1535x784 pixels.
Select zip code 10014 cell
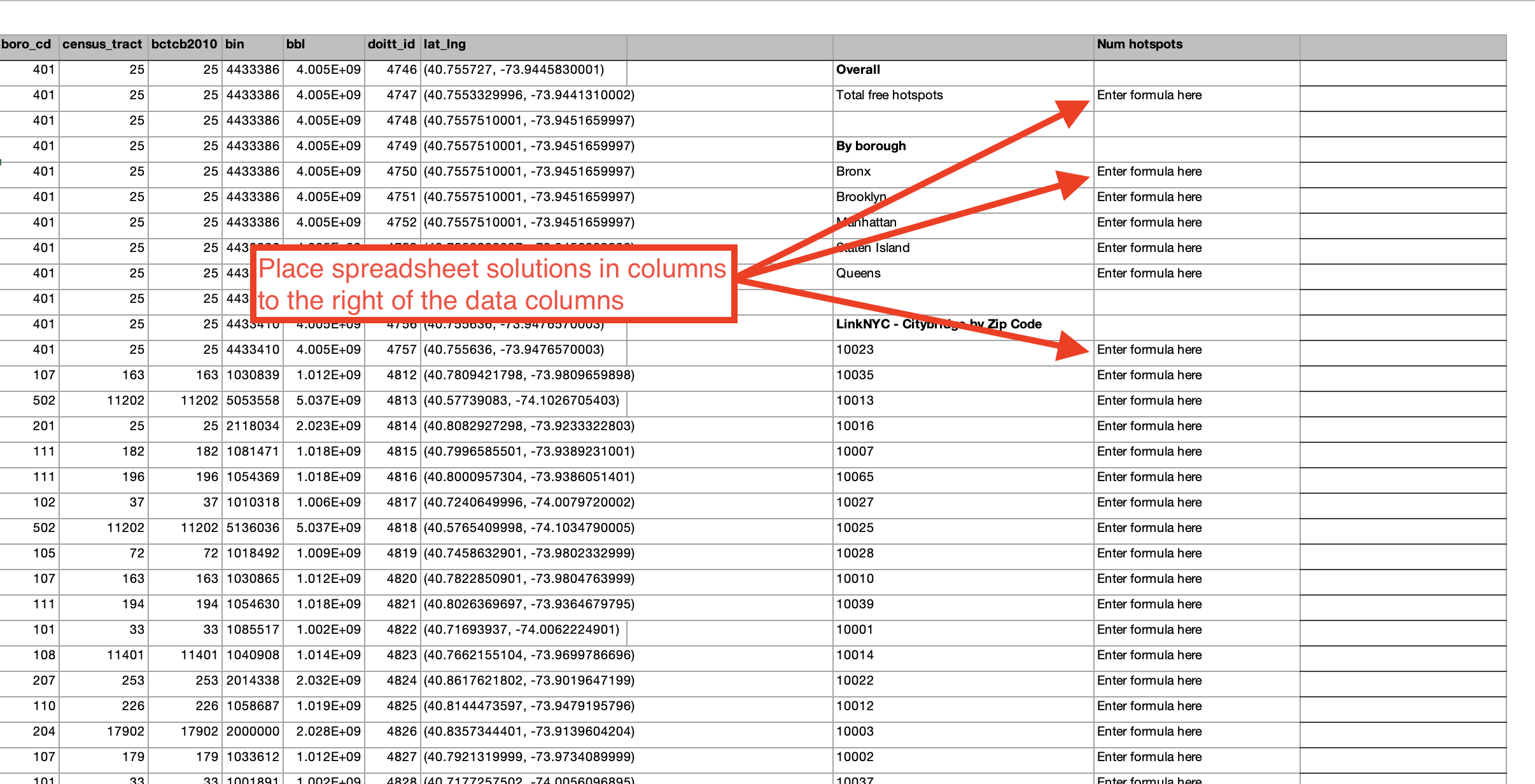point(964,659)
